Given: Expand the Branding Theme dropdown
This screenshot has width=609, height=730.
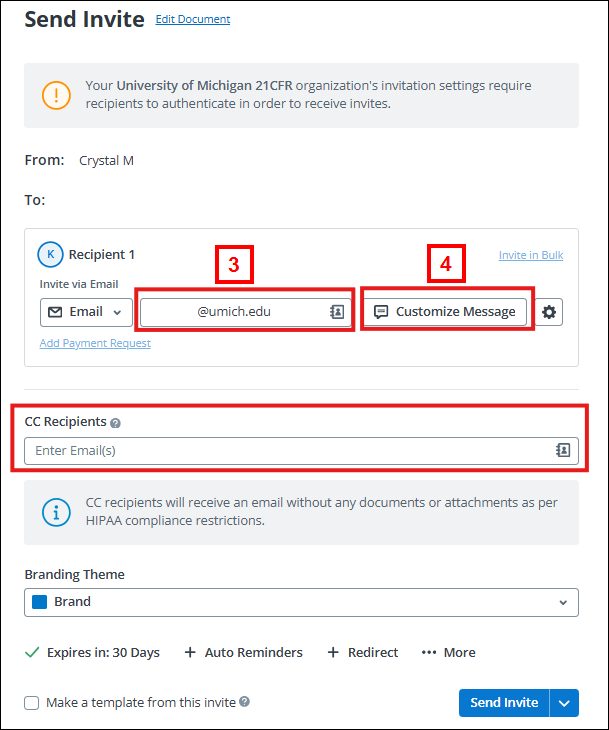Looking at the screenshot, I should coord(301,602).
